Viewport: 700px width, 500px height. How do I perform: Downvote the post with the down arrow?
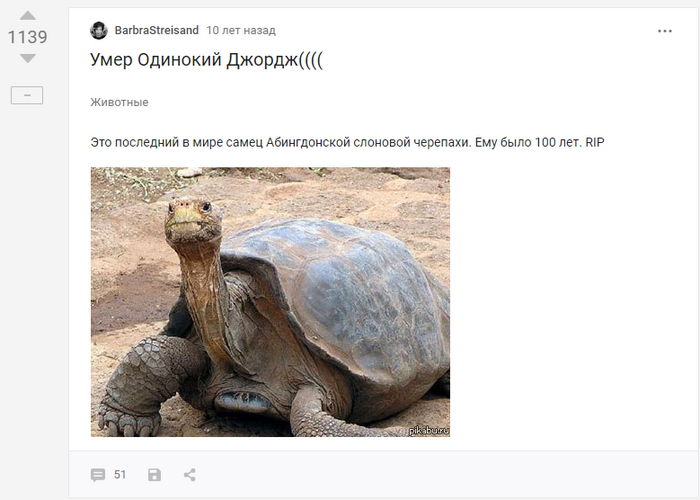coord(28,58)
